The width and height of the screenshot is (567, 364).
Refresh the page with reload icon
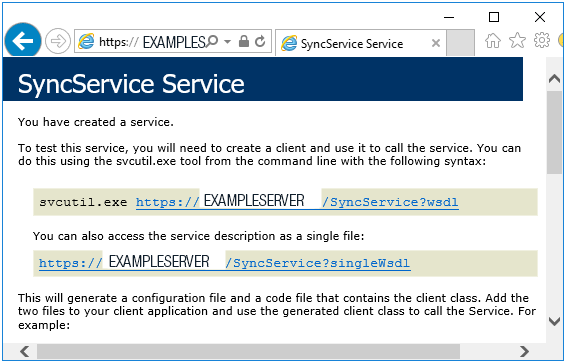click(260, 42)
